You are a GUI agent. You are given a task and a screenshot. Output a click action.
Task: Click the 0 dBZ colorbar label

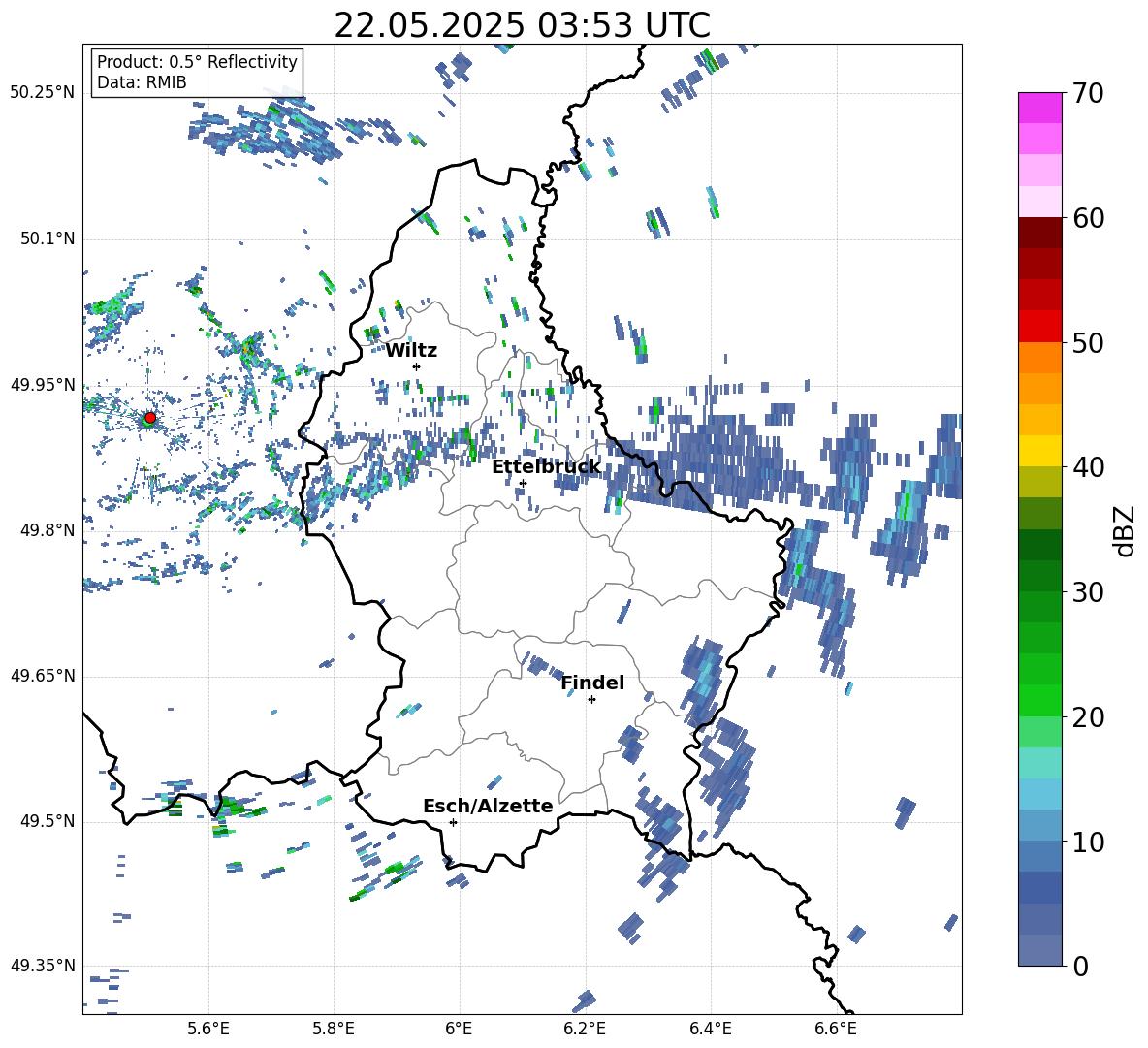pyautogui.click(x=1080, y=966)
